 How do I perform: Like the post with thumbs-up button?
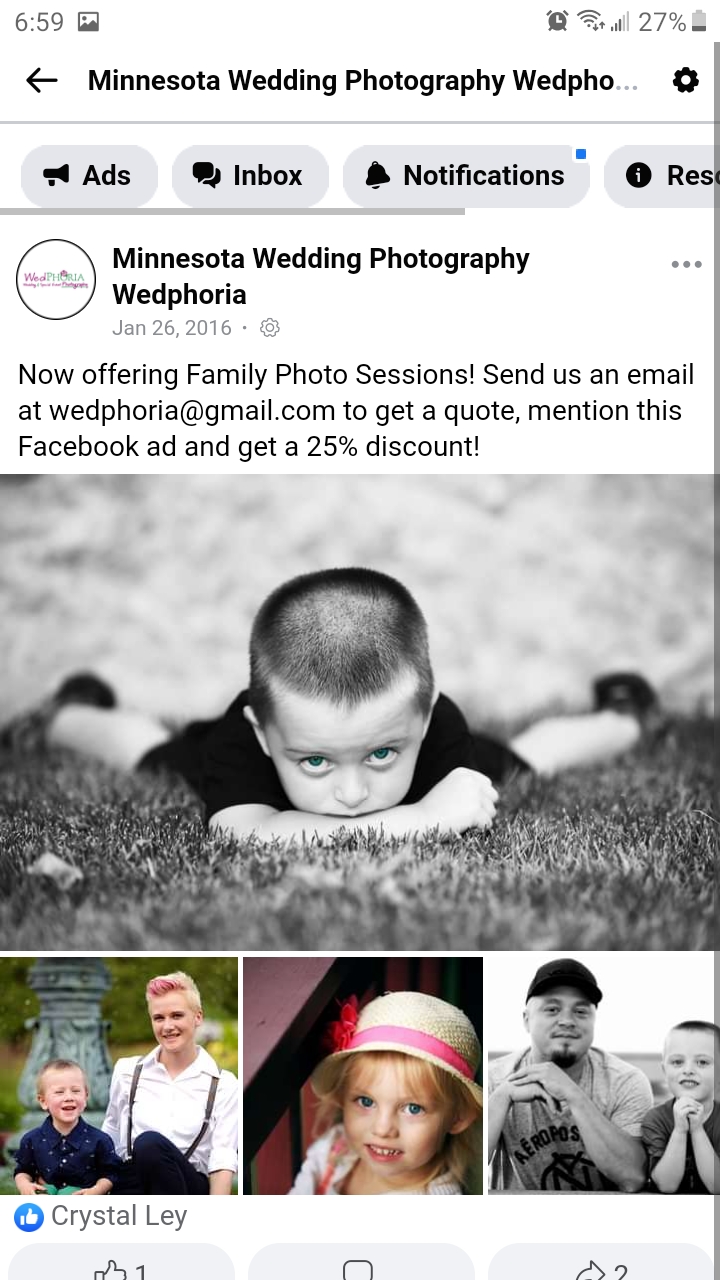118,1264
